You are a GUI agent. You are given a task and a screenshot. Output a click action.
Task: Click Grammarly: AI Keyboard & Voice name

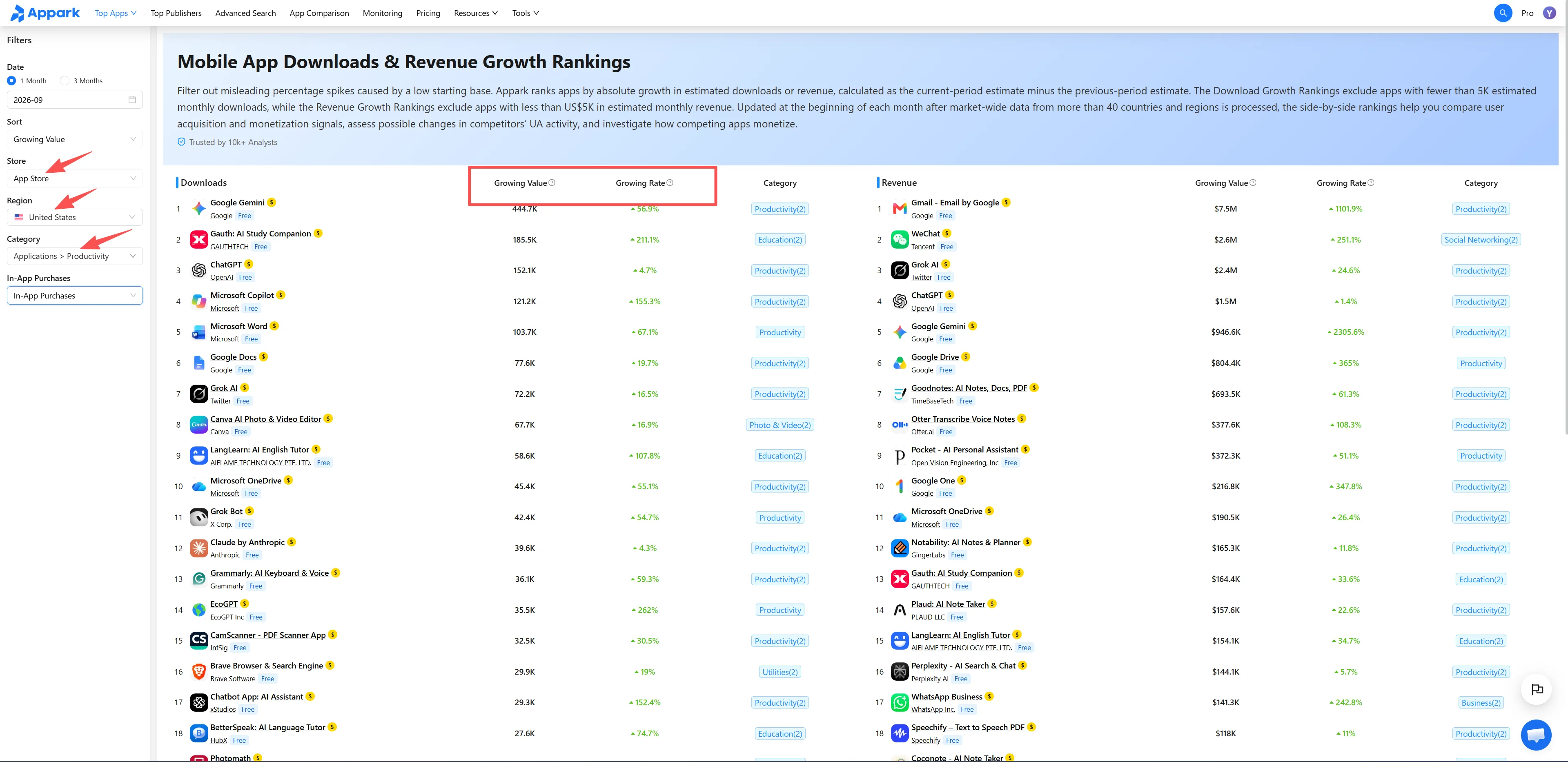269,573
